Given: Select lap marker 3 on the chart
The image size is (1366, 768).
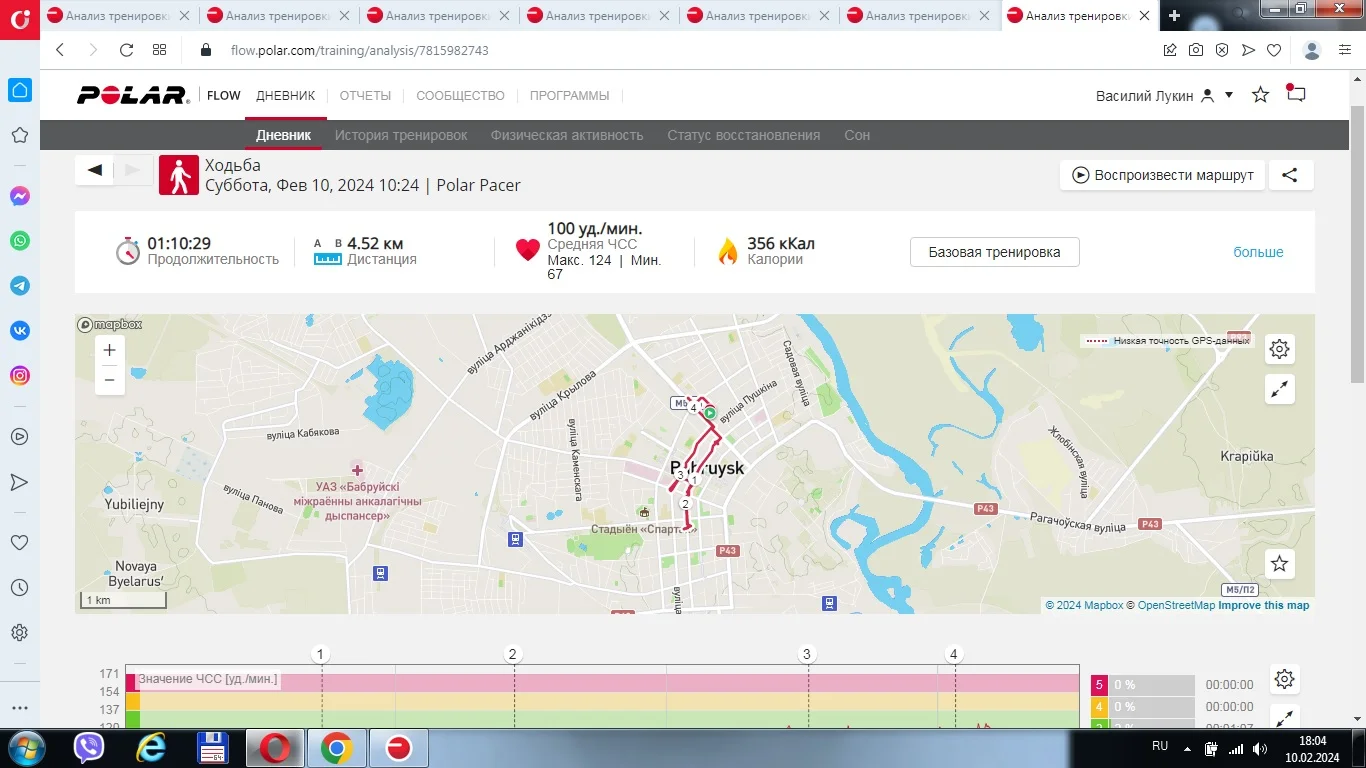Looking at the screenshot, I should click(x=807, y=655).
